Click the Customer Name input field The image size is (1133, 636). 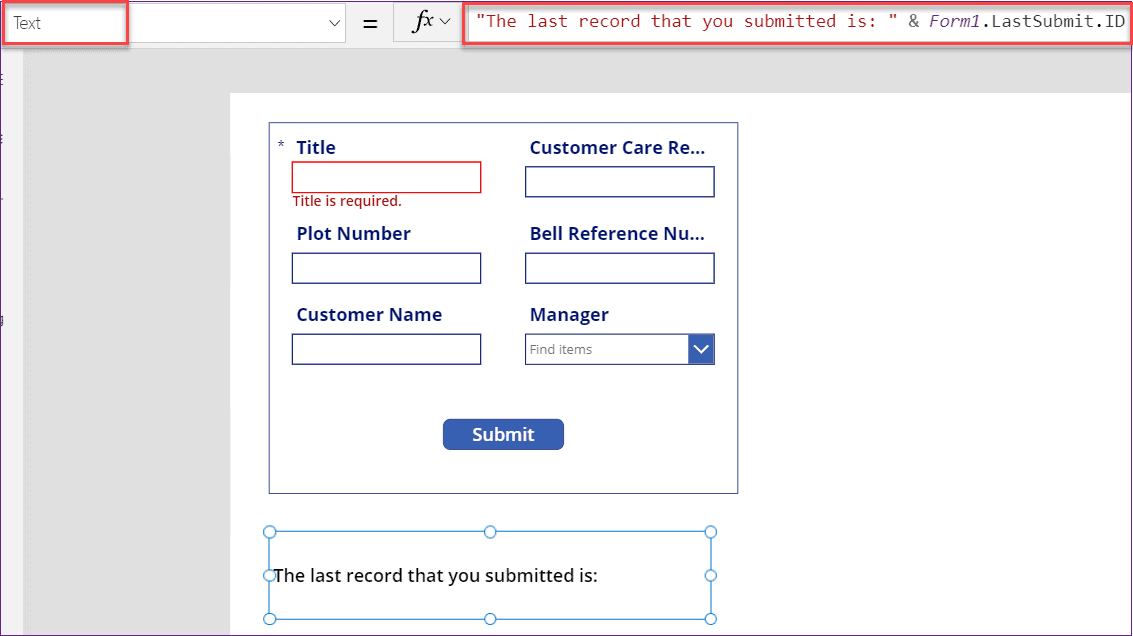click(x=386, y=349)
